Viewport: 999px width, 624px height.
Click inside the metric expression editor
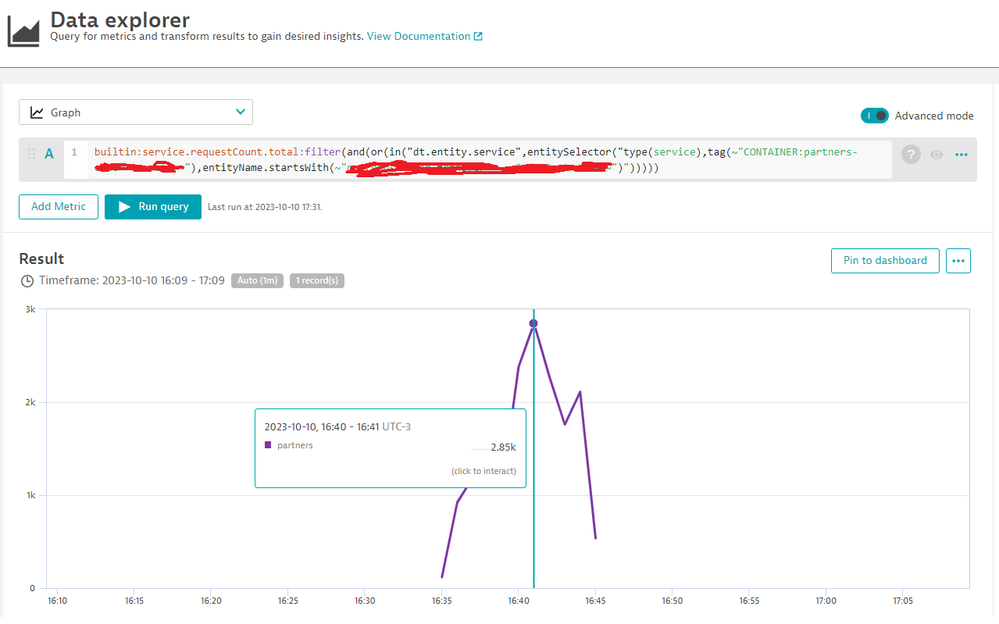pyautogui.click(x=480, y=159)
